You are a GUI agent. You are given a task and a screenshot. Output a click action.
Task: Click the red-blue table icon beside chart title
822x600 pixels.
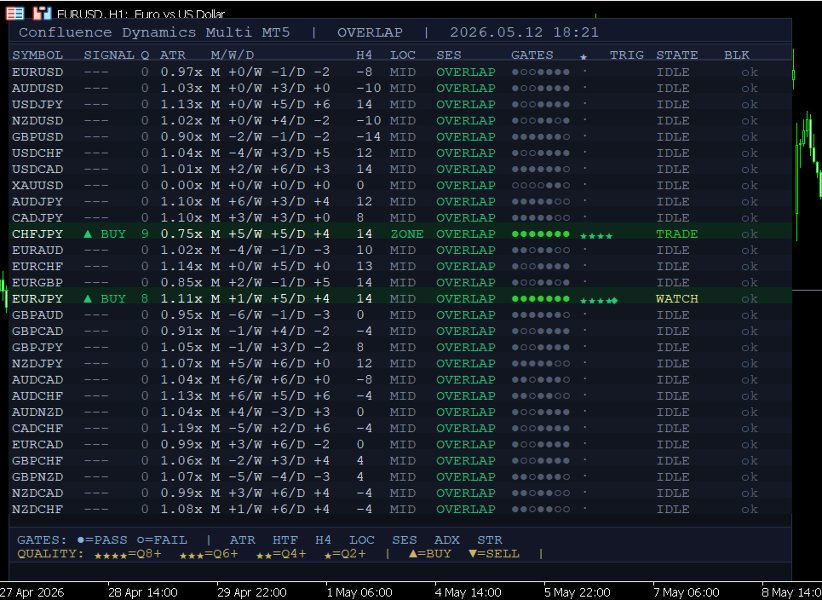15,13
